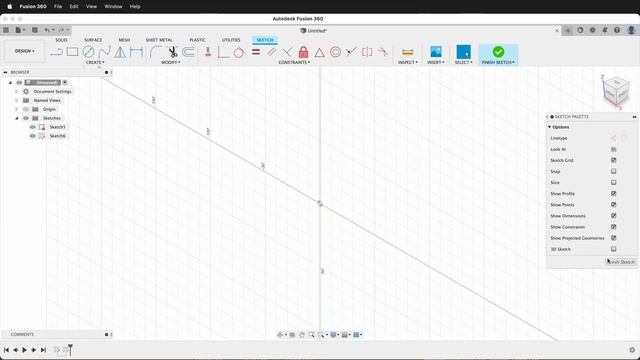
Task: Click the Look At icon in Sketch Palette
Action: (613, 149)
